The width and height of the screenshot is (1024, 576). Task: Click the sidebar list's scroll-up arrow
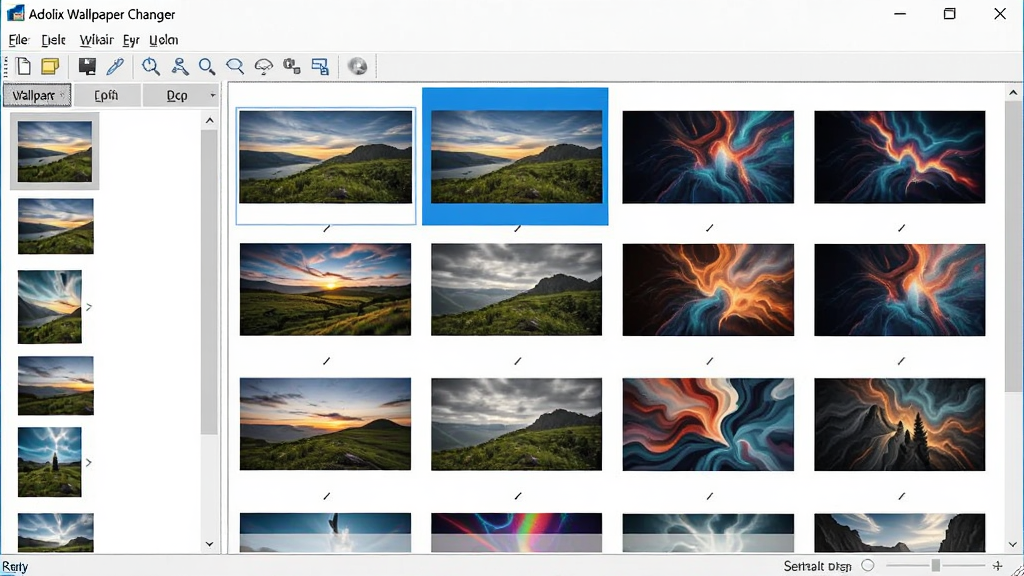coord(210,120)
